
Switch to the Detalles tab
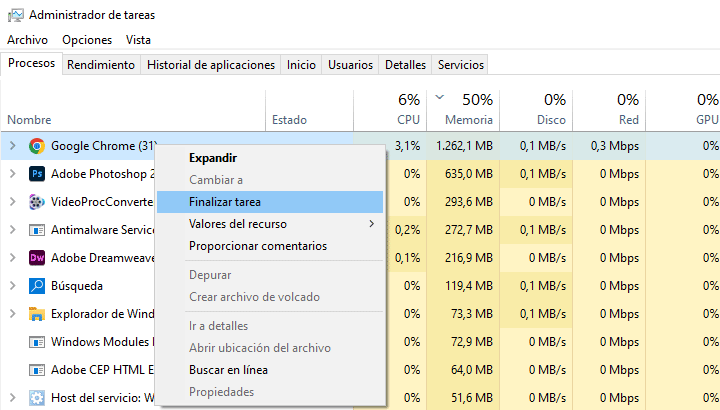(405, 65)
